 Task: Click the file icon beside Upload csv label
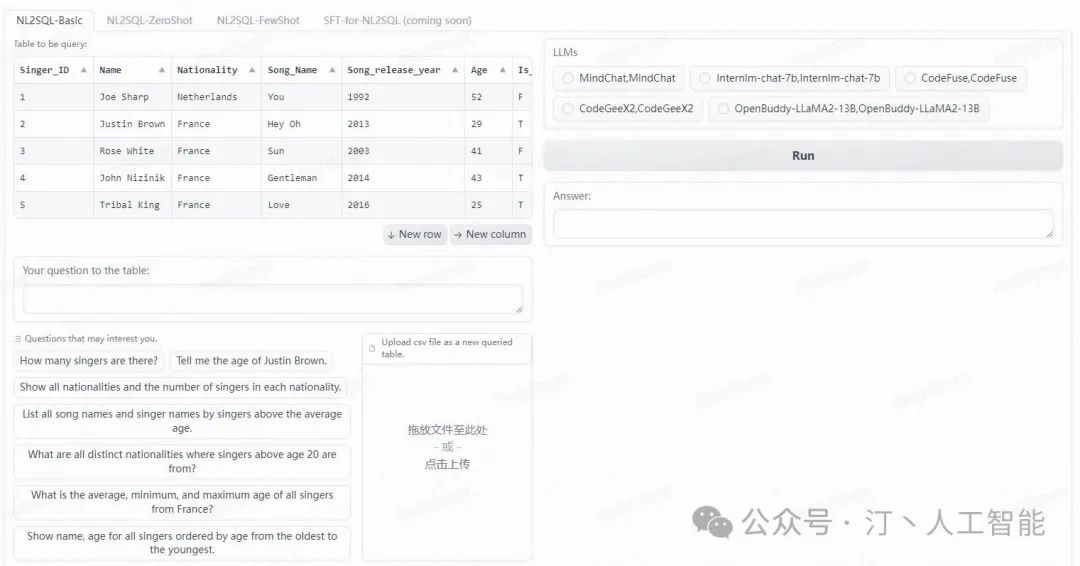(x=372, y=348)
